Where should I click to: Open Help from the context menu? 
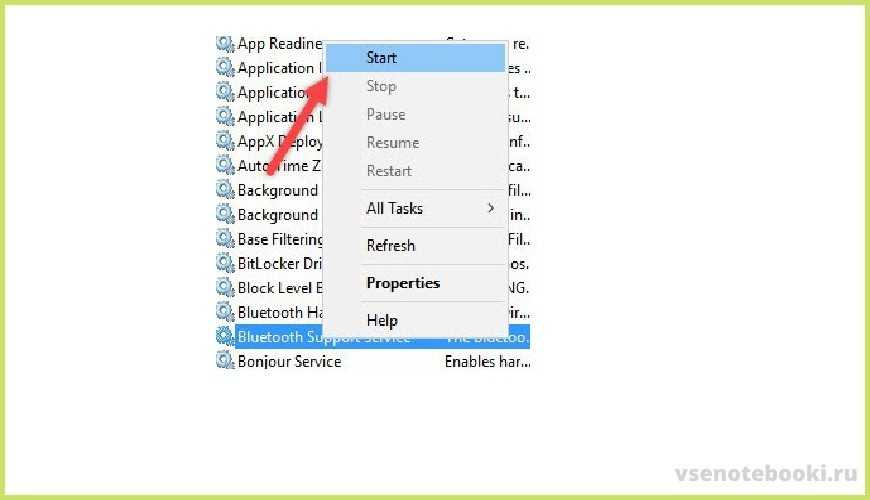coord(382,321)
